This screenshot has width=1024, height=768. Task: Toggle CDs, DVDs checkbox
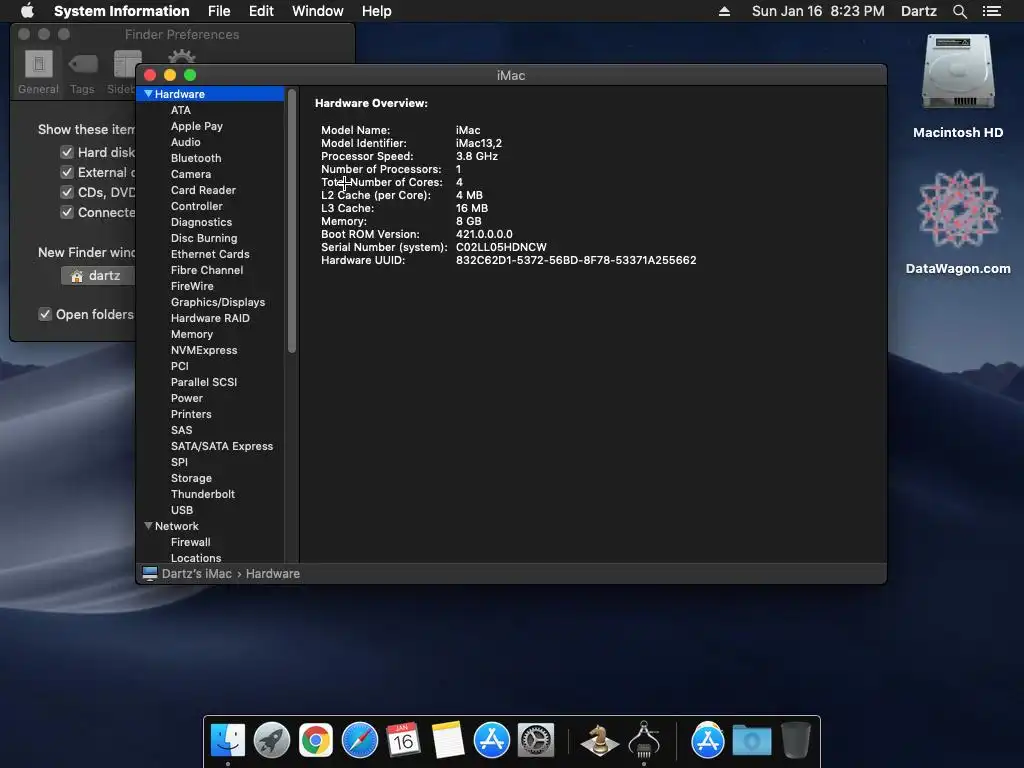pos(67,192)
